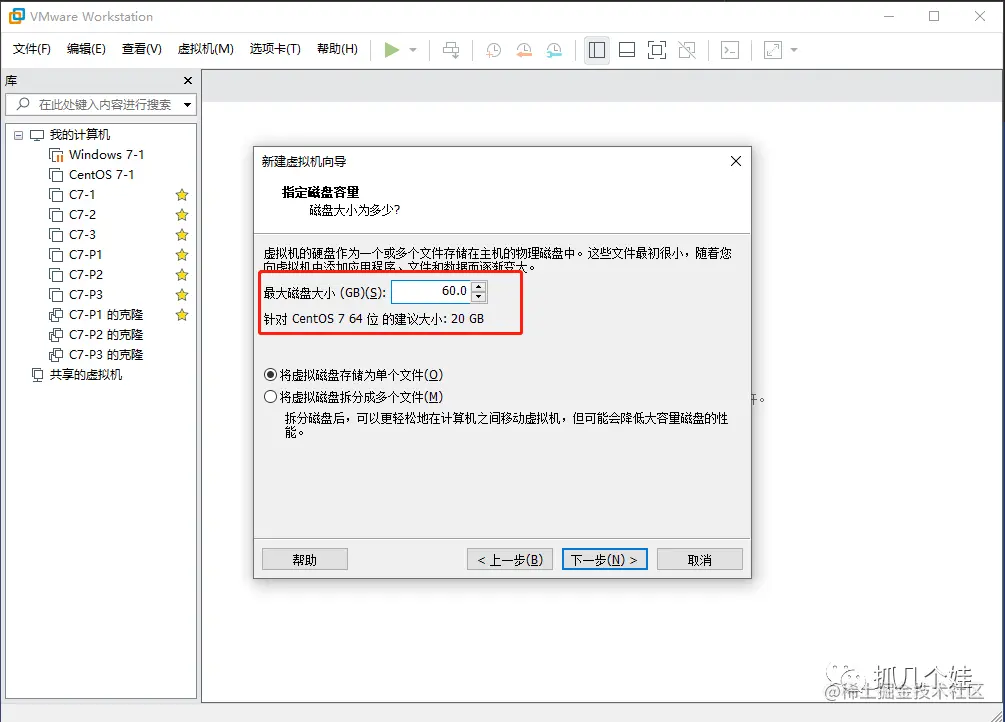
Task: Toggle favorite star for C7-P2
Action: pos(182,274)
